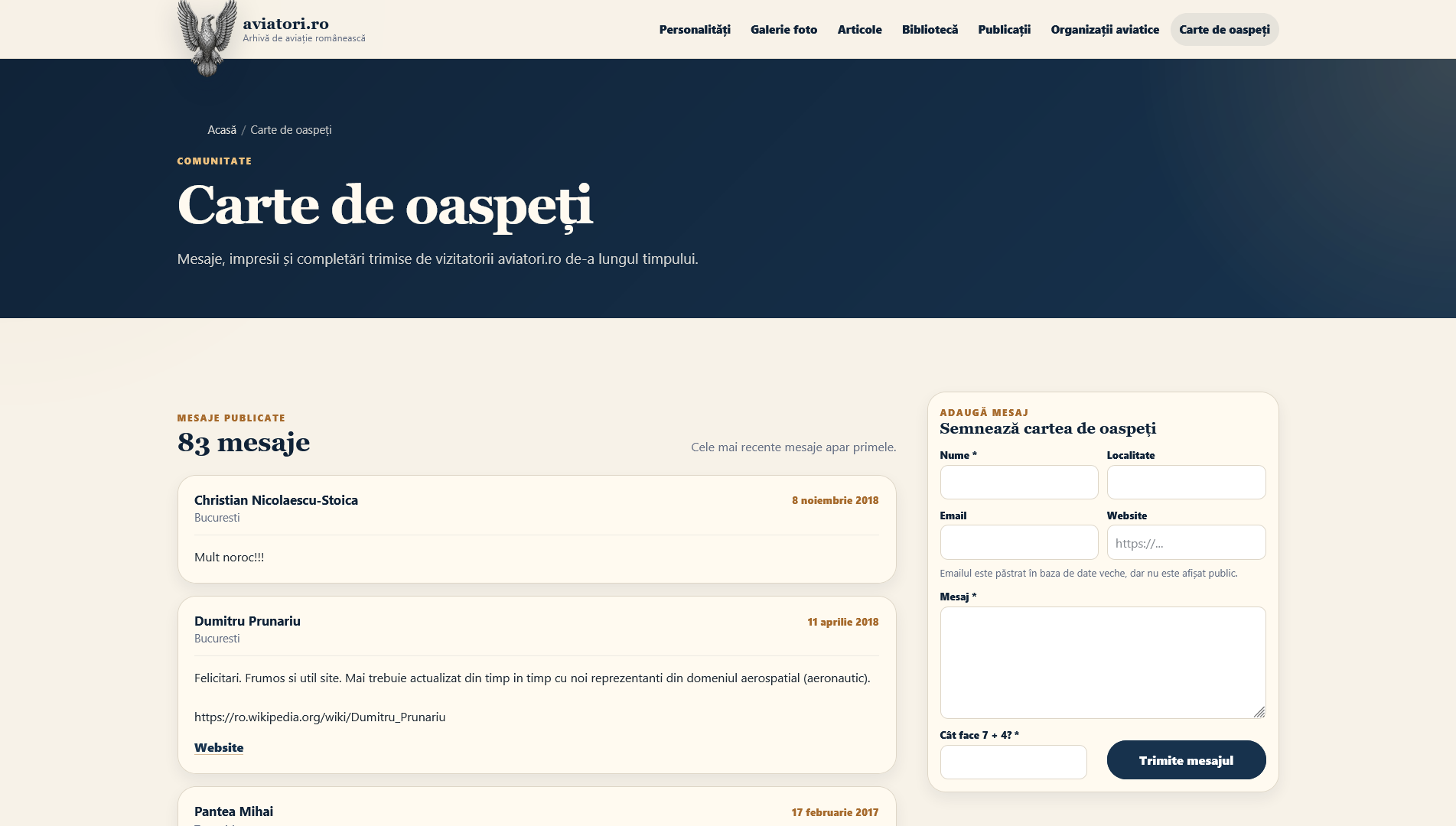Click the Dumitru Prunariu author name

click(x=247, y=621)
